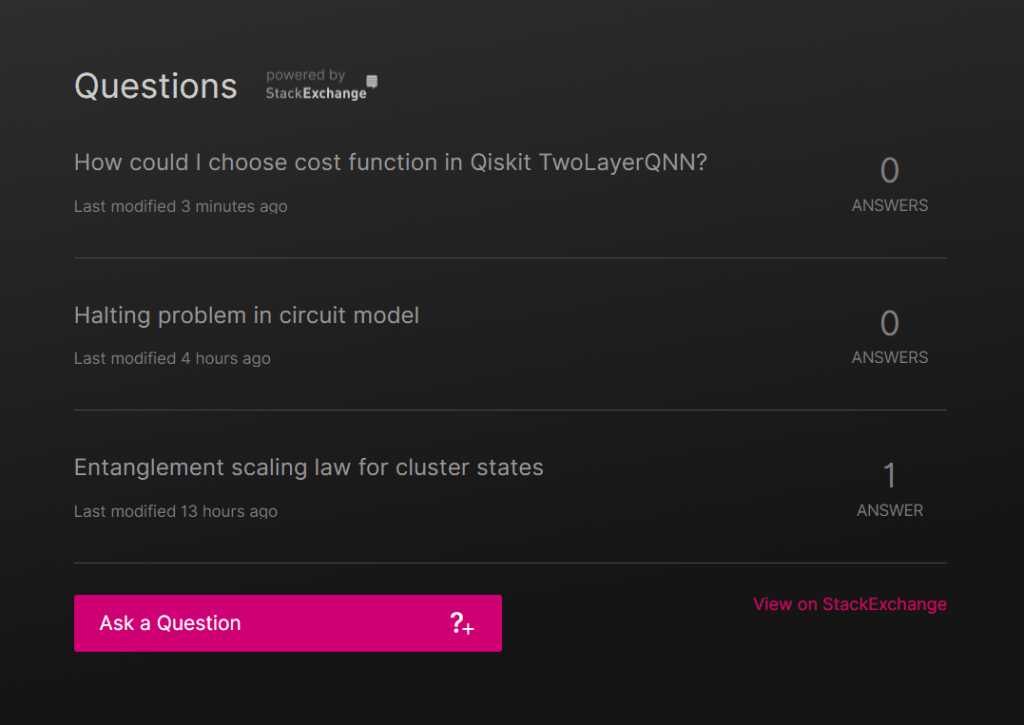Click ANSWERS label beside Qiskit question
This screenshot has height=725, width=1024.
tap(889, 205)
